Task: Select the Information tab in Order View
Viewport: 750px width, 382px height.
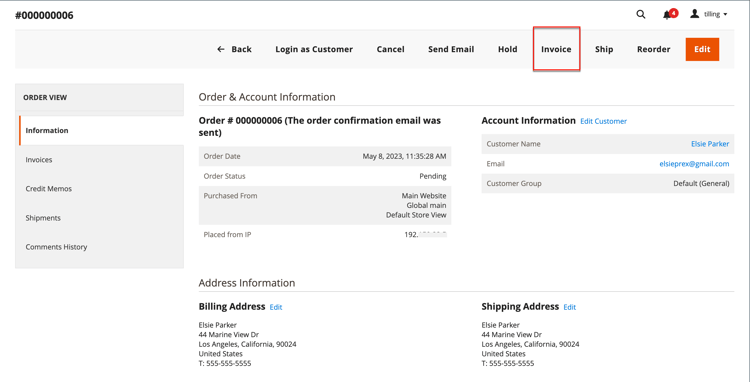Action: click(x=101, y=131)
